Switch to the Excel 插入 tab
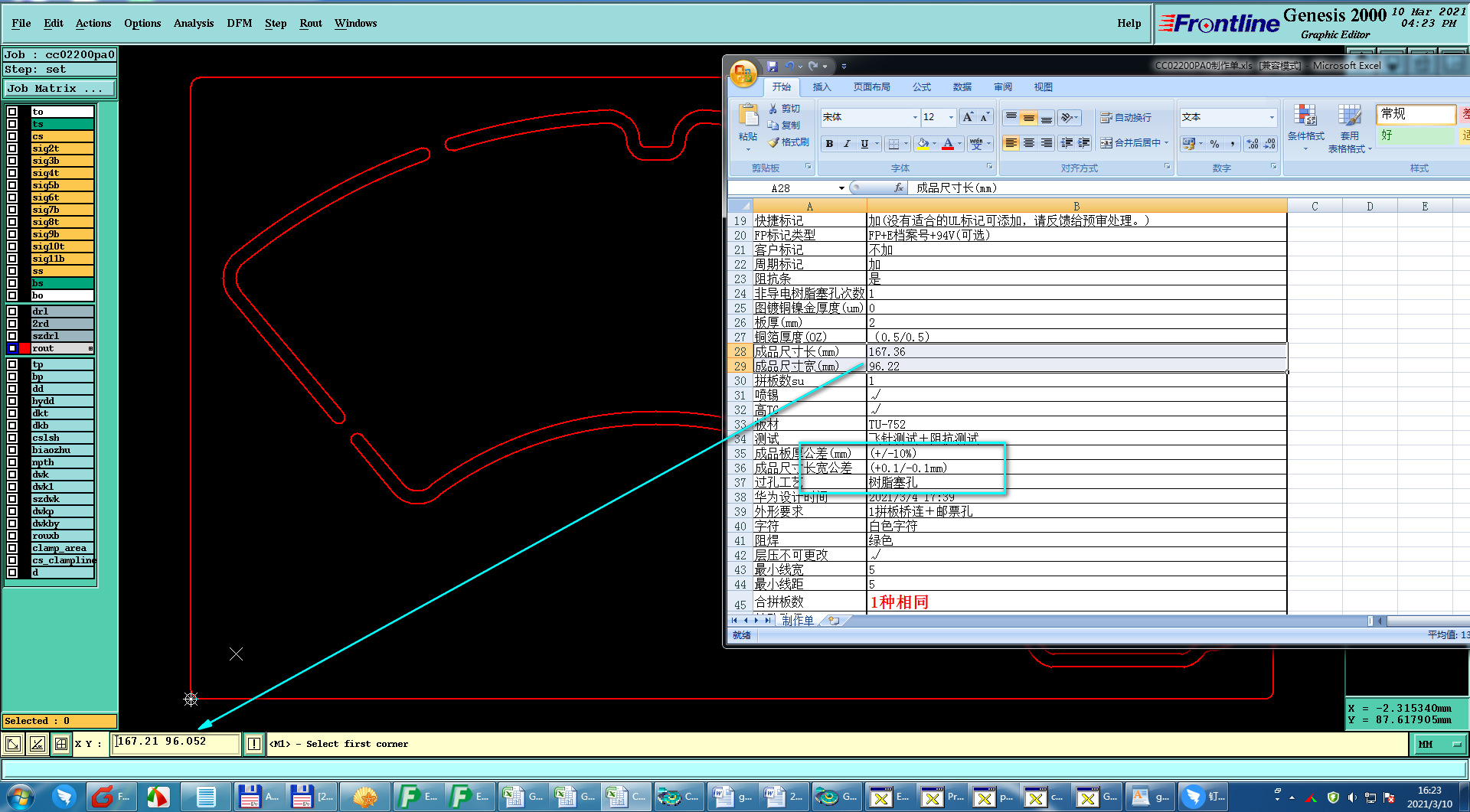The height and width of the screenshot is (812, 1470). tap(822, 87)
